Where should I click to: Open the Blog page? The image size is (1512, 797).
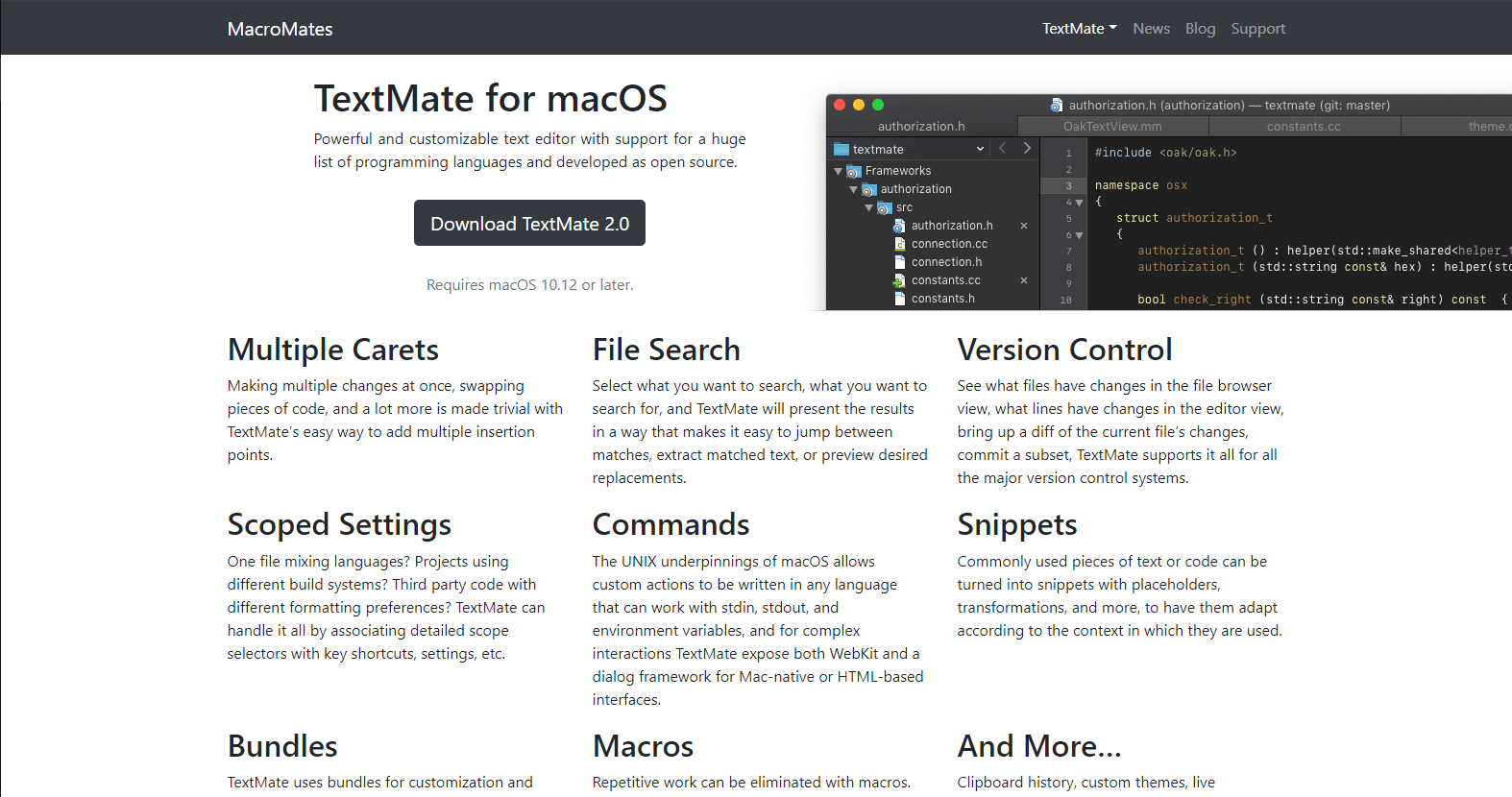(x=1200, y=29)
